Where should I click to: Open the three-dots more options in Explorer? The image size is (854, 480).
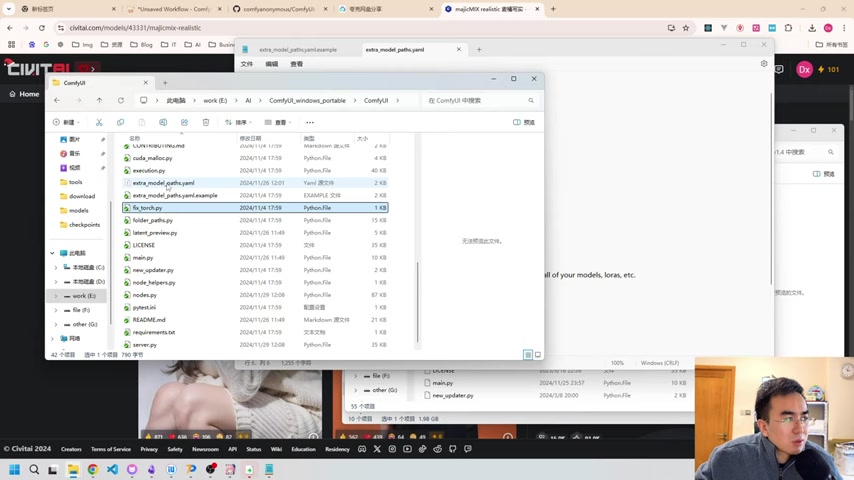click(x=310, y=123)
